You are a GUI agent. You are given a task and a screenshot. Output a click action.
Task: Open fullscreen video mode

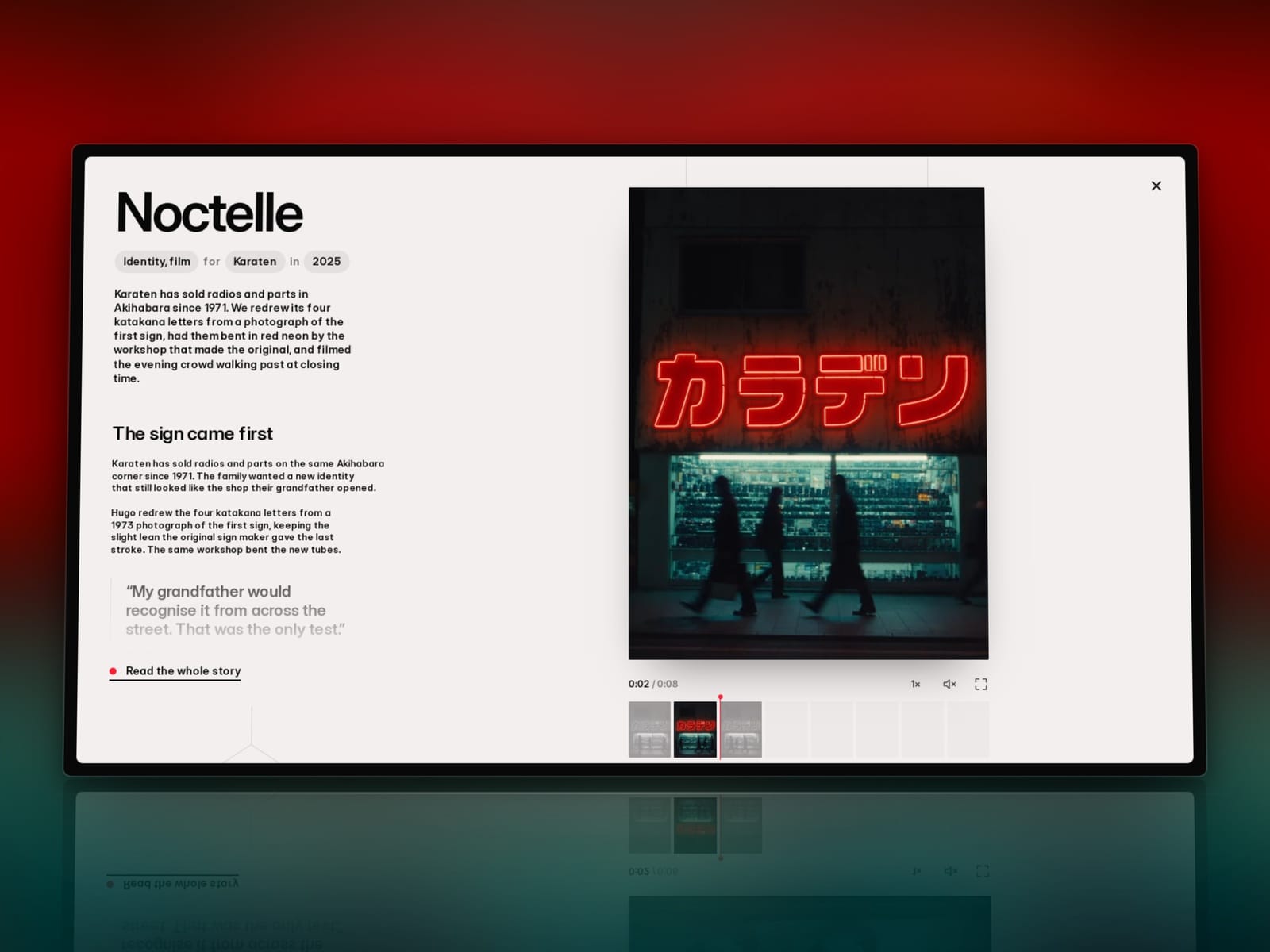[x=981, y=684]
